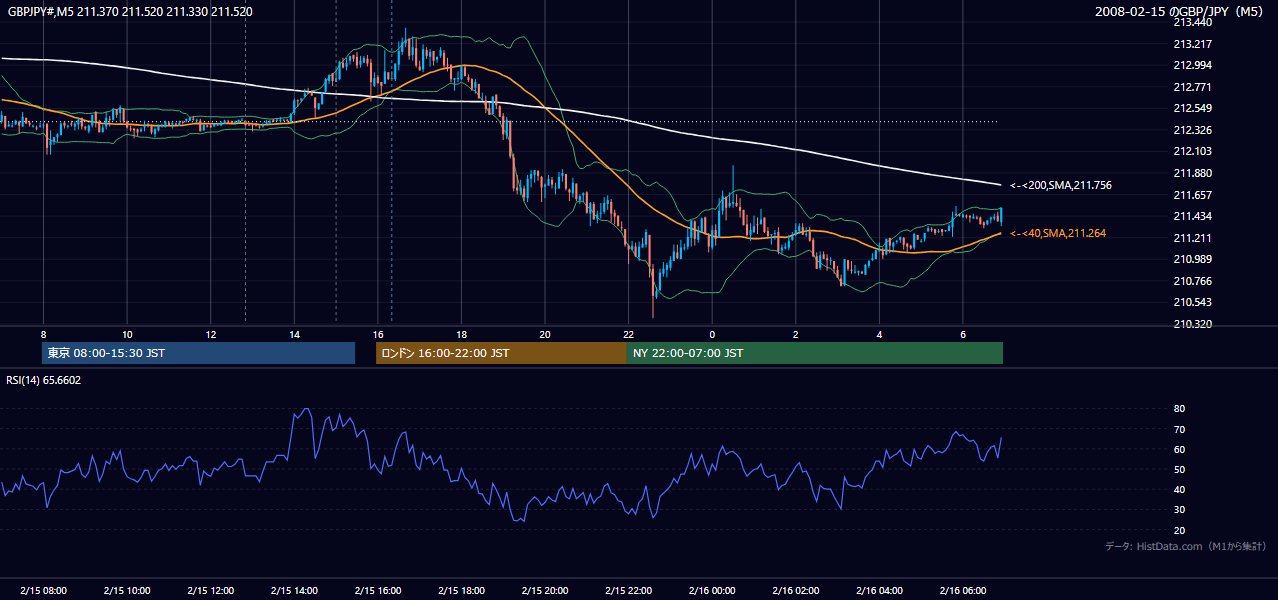Click hour label 18 on chart time axis
Image resolution: width=1278 pixels, height=600 pixels.
pos(461,333)
